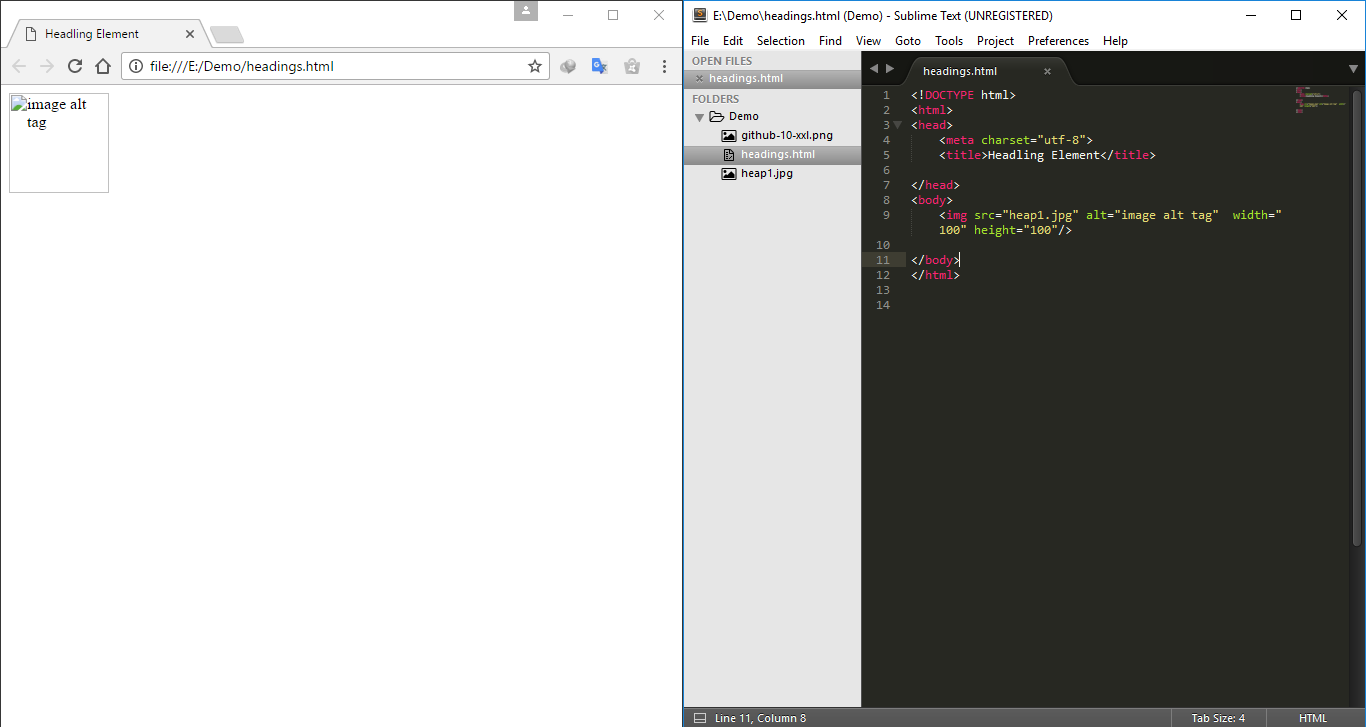Jump to previous tab with left arrow
This screenshot has height=727, width=1366.
pyautogui.click(x=873, y=68)
